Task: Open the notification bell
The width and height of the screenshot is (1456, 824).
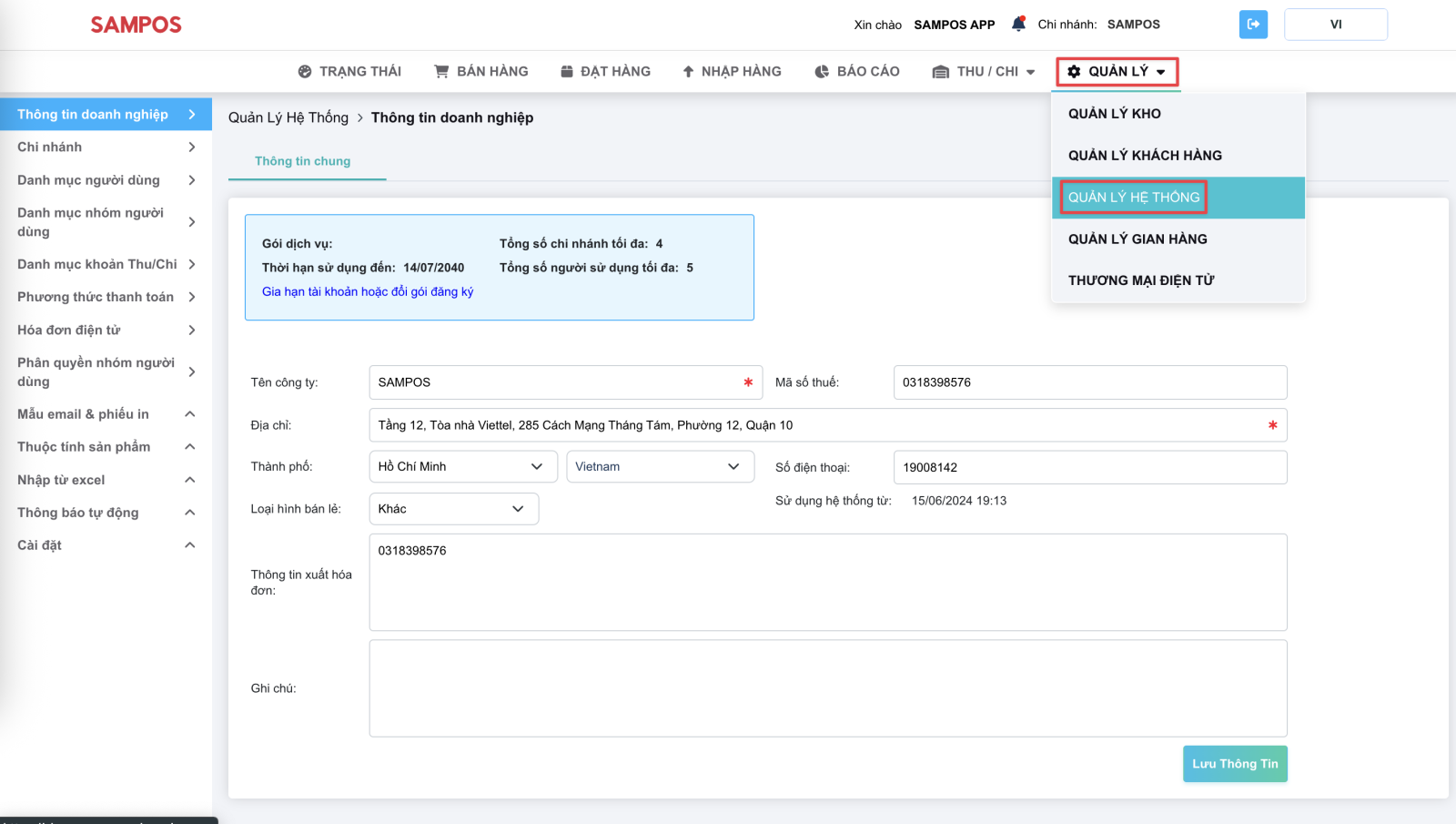Action: tap(1018, 25)
